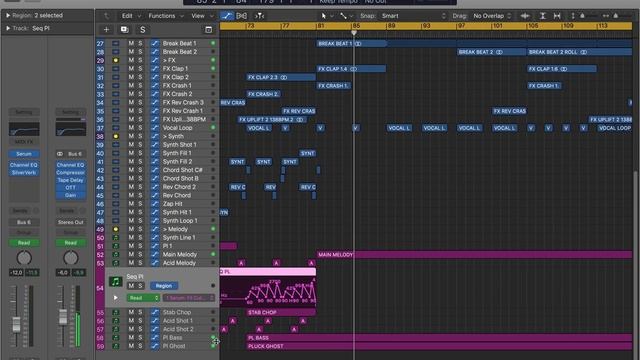Screen dimensions: 640x360
Task: Open the Compressor plugin slot
Action: [x=71, y=172]
